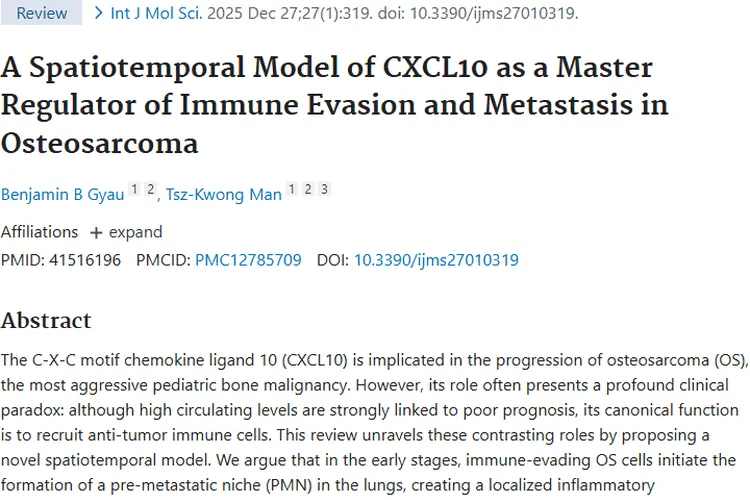Follow the 10.3390/ijms27010319 DOI link
This screenshot has height=500, width=750.
(436, 260)
